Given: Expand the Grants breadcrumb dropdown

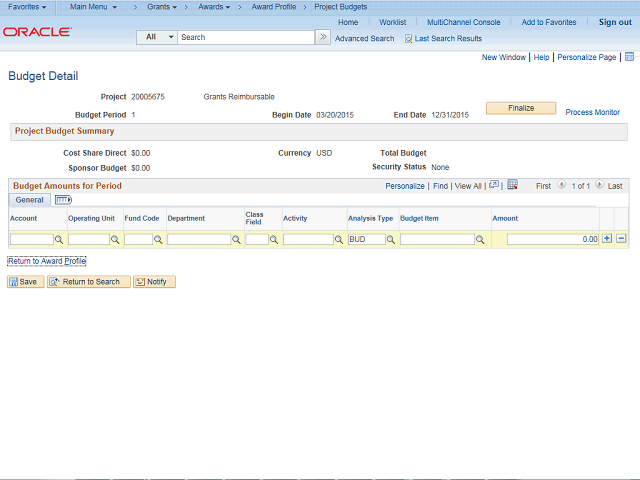Looking at the screenshot, I should [162, 7].
